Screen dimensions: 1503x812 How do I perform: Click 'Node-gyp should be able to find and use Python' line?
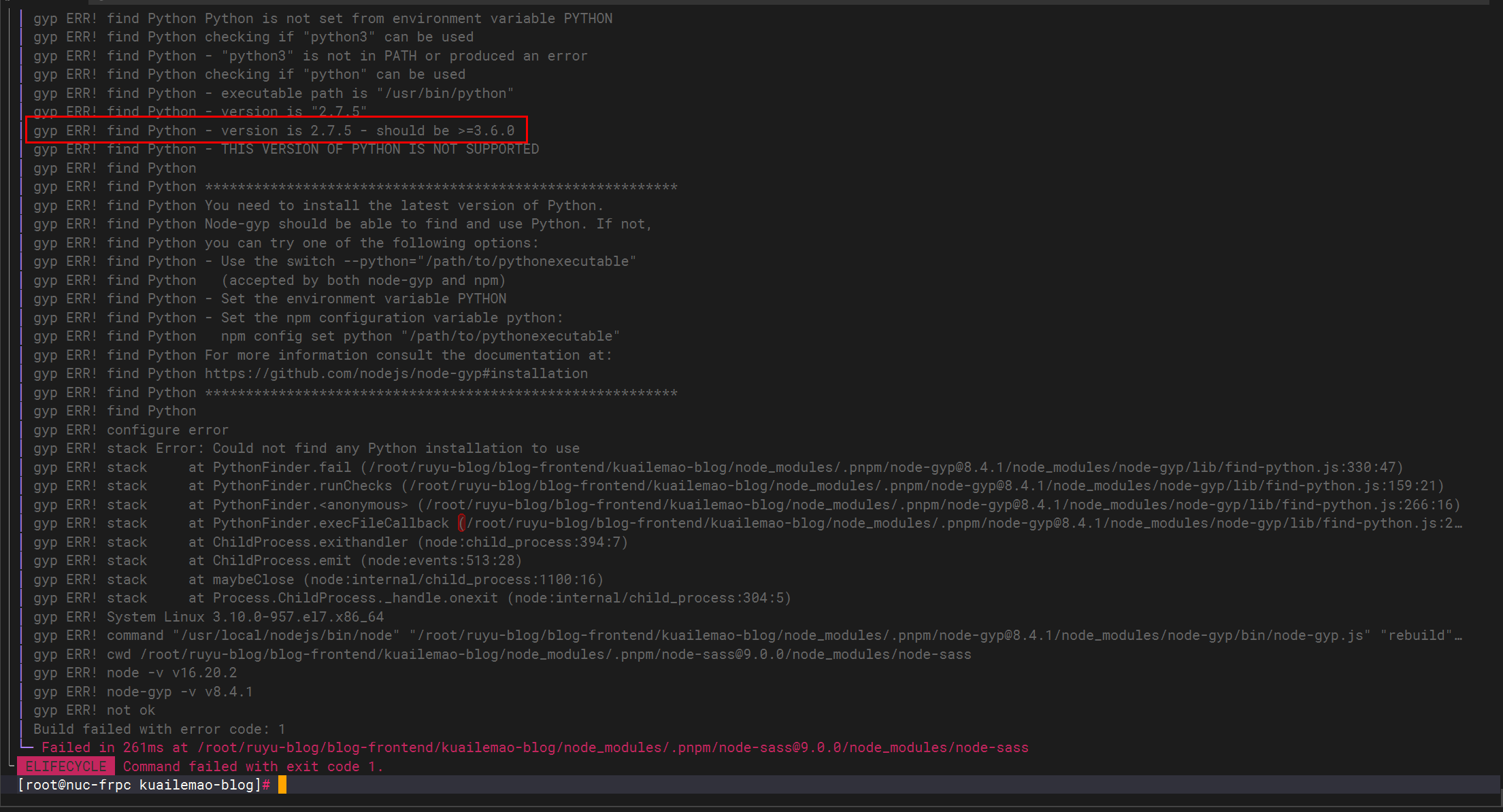coord(343,224)
